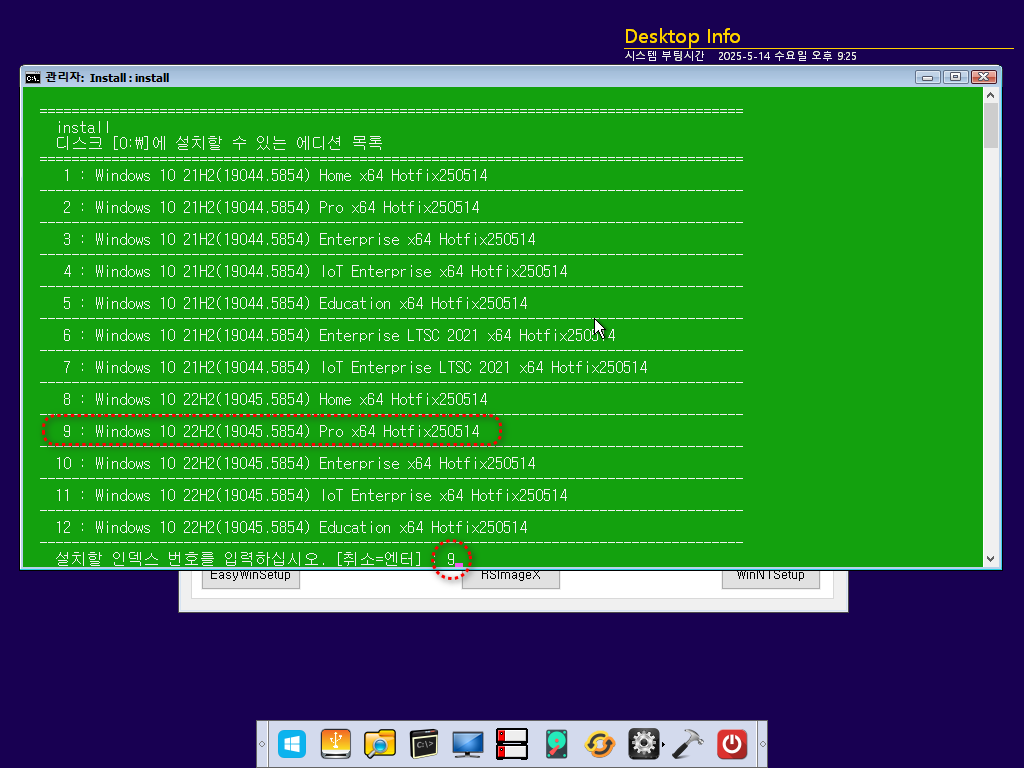
Task: Open the gear settings icon in dock
Action: click(643, 744)
